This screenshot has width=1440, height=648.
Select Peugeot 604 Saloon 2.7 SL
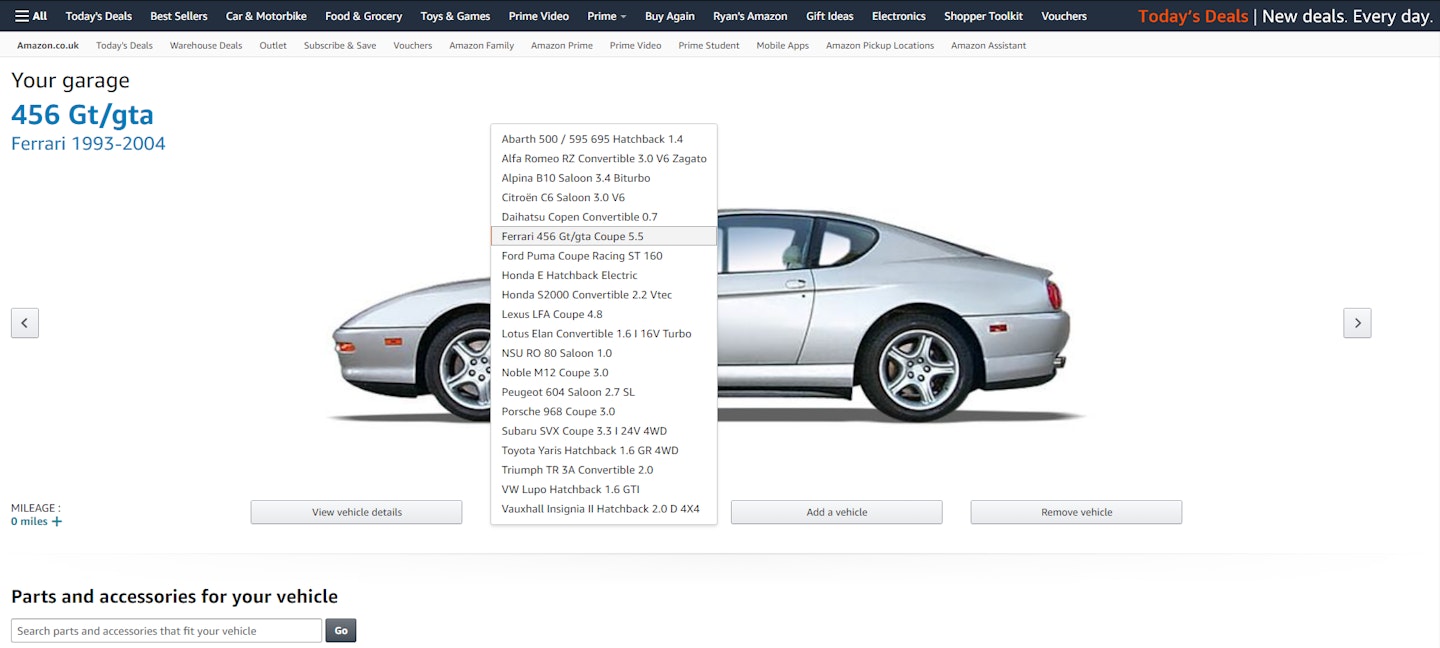coord(604,392)
